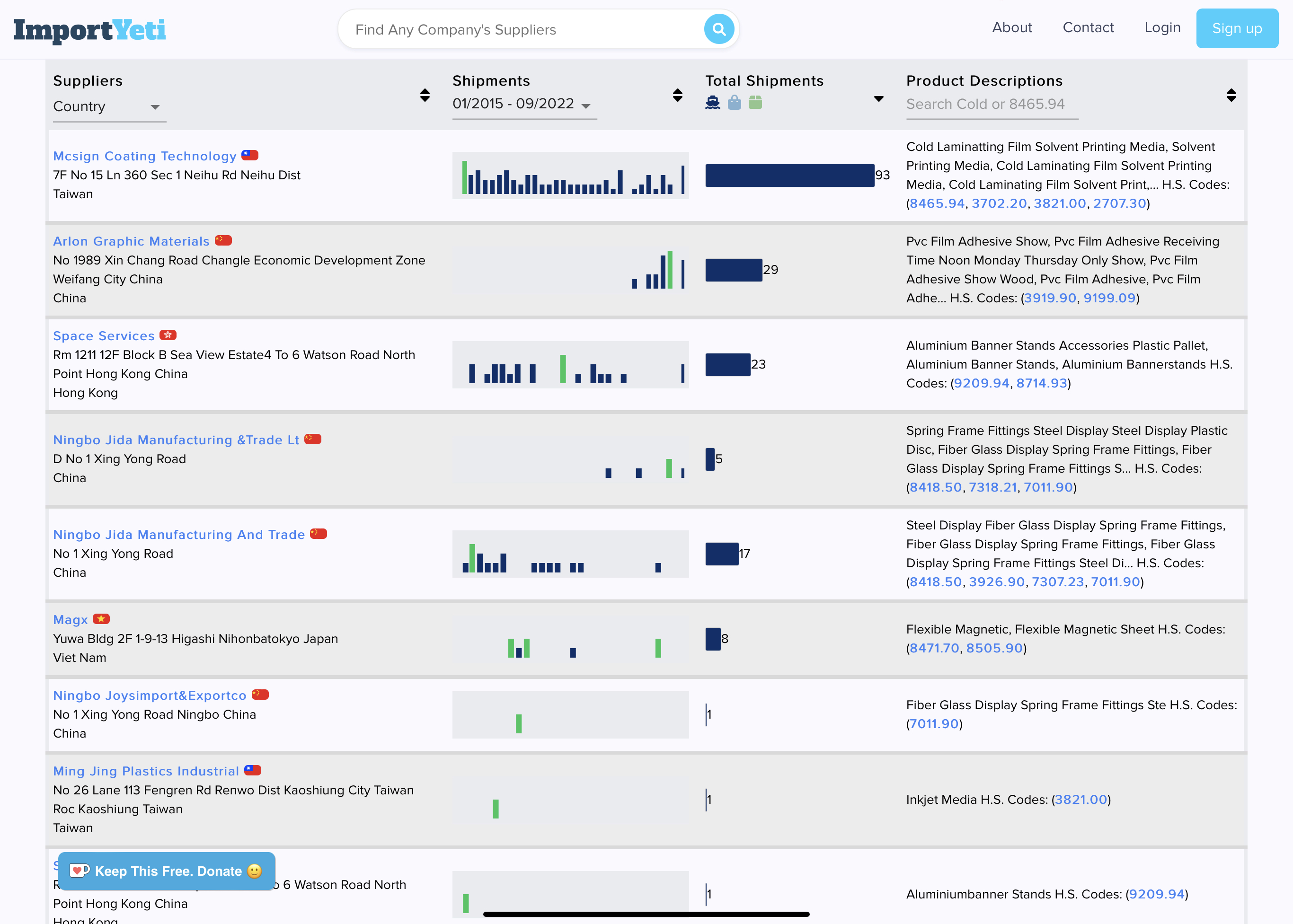This screenshot has width=1293, height=924.
Task: Click the Product Descriptions column header
Action: [984, 81]
